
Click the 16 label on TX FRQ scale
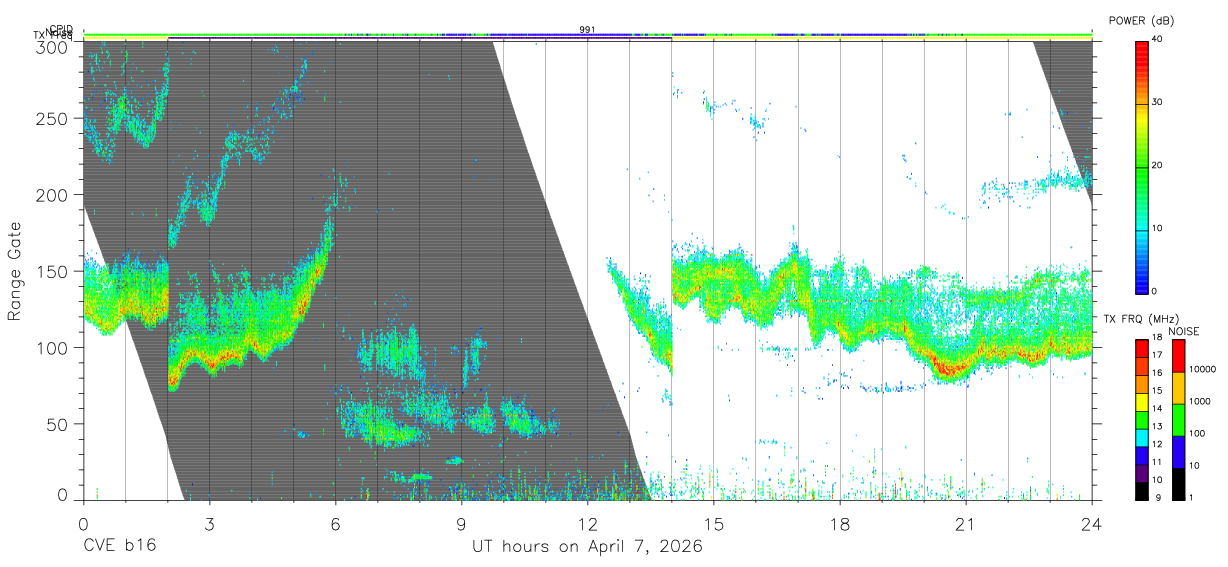[x=1158, y=372]
